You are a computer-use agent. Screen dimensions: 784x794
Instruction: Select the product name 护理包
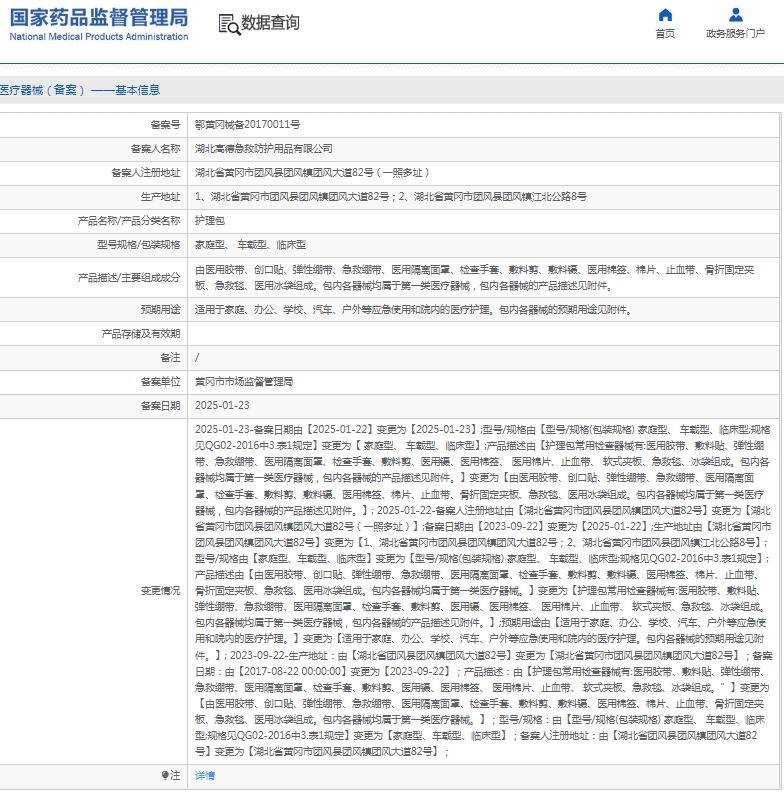click(x=210, y=221)
